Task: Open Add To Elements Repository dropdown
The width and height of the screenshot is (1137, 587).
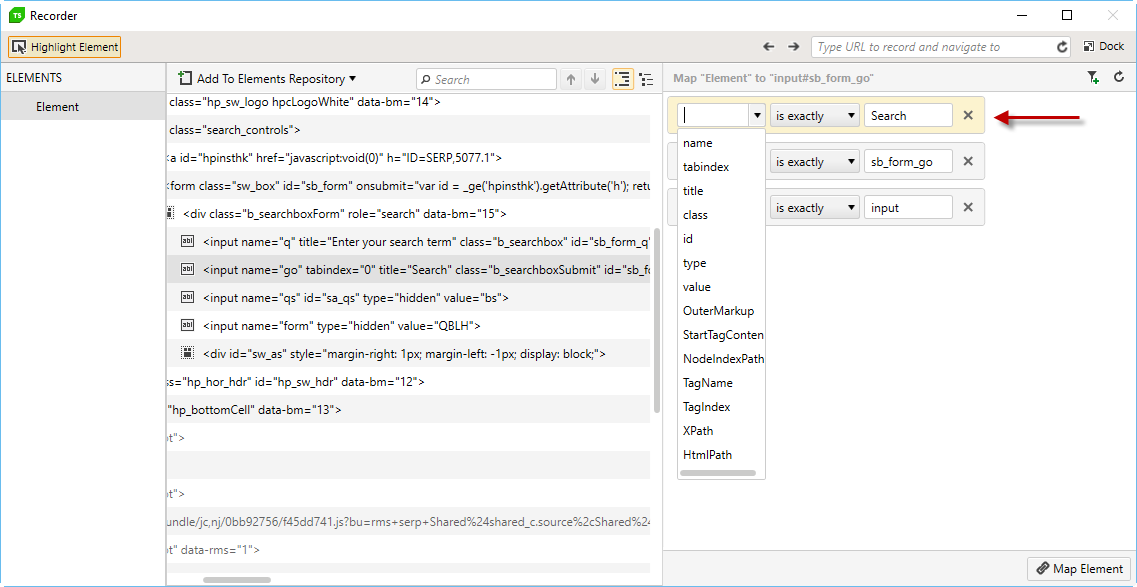Action: pyautogui.click(x=268, y=79)
